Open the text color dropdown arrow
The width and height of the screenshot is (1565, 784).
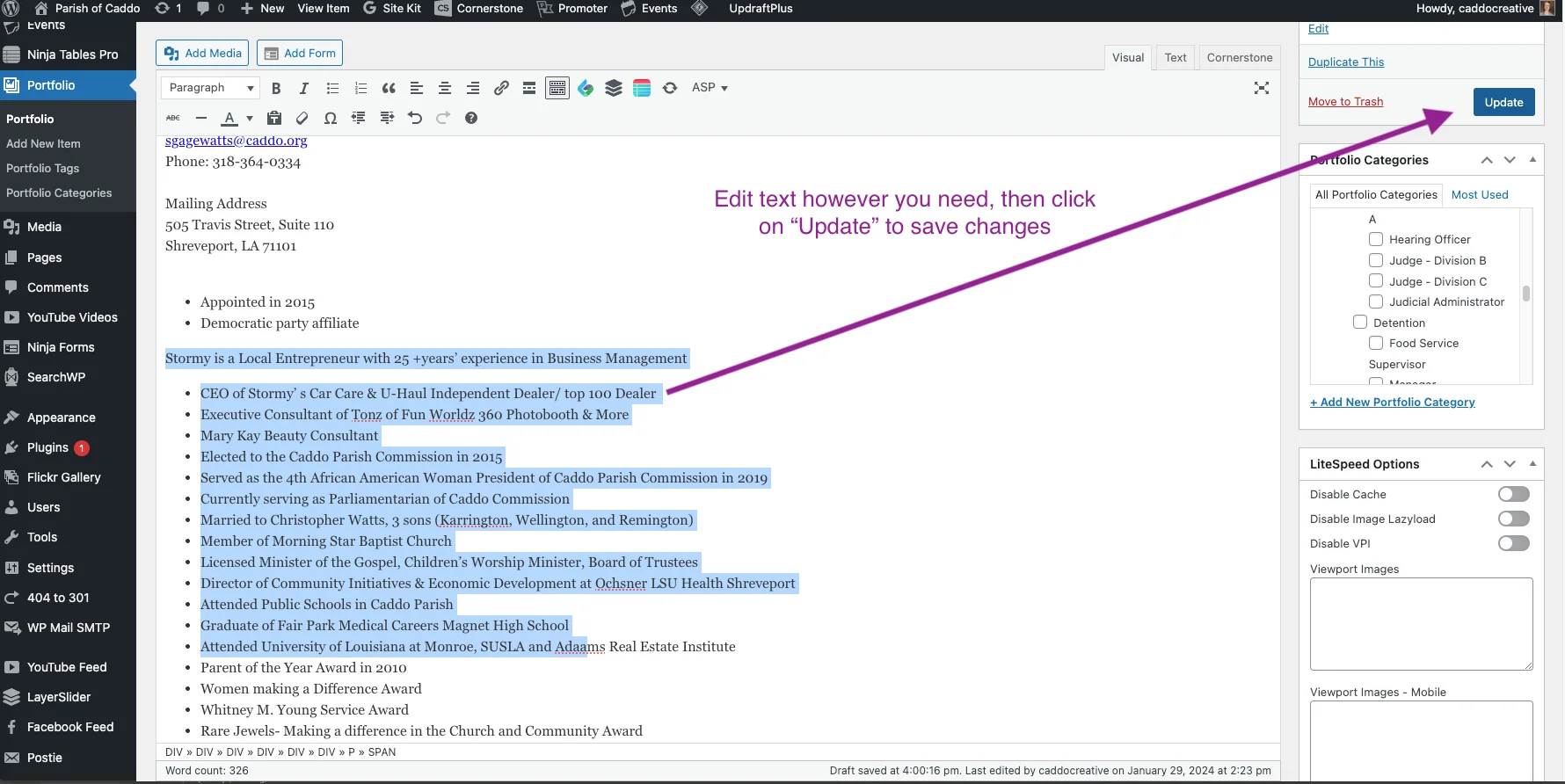coord(250,118)
